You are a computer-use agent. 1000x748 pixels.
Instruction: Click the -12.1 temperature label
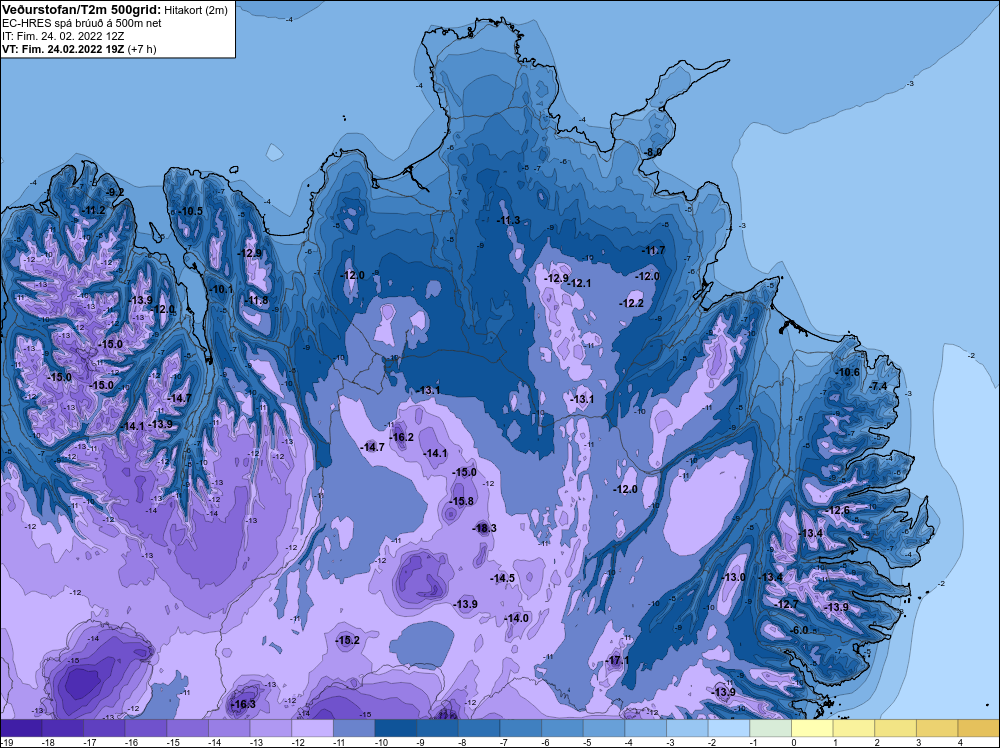(x=580, y=283)
